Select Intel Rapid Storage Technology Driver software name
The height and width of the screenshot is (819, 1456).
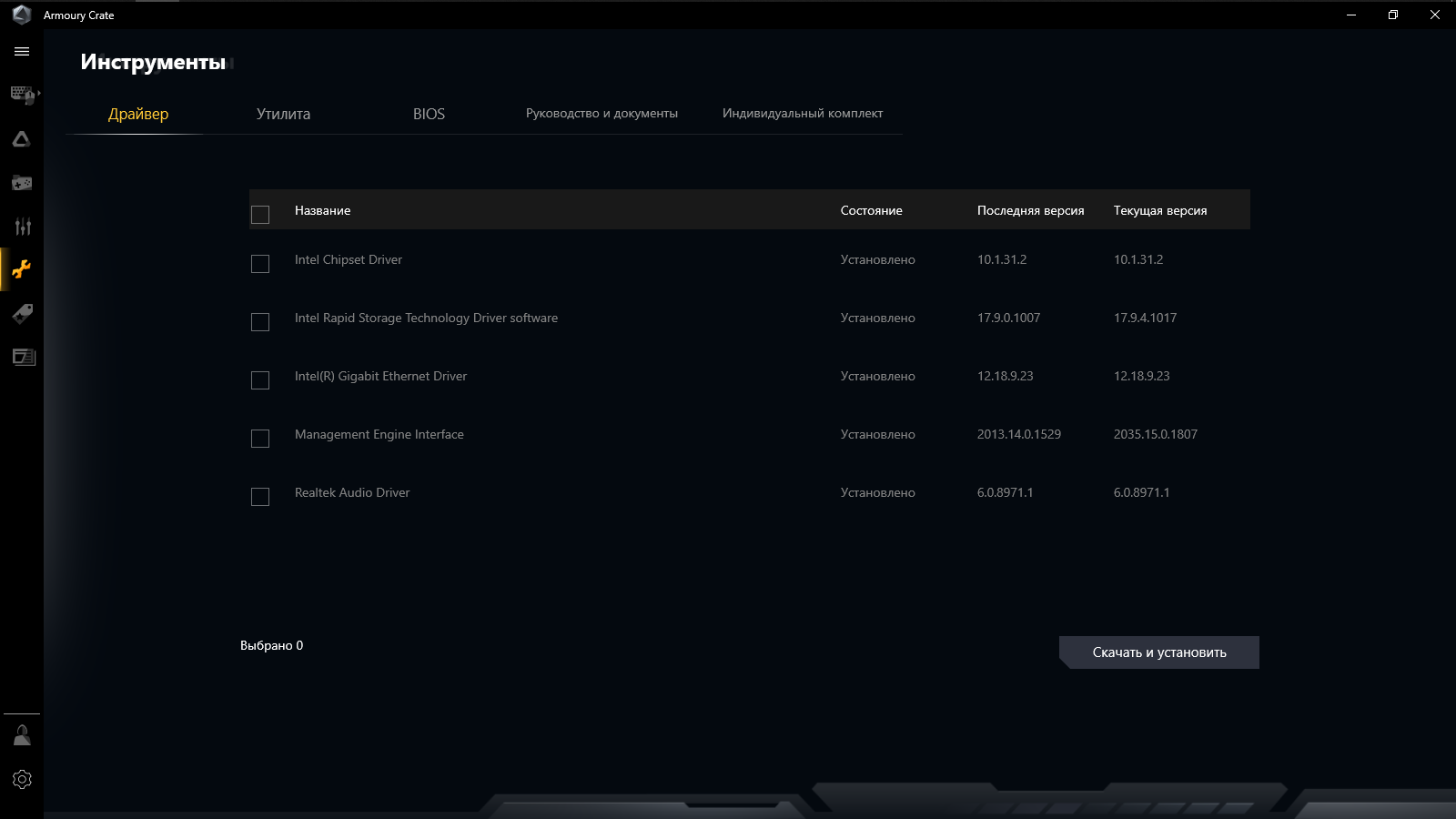[x=426, y=318]
